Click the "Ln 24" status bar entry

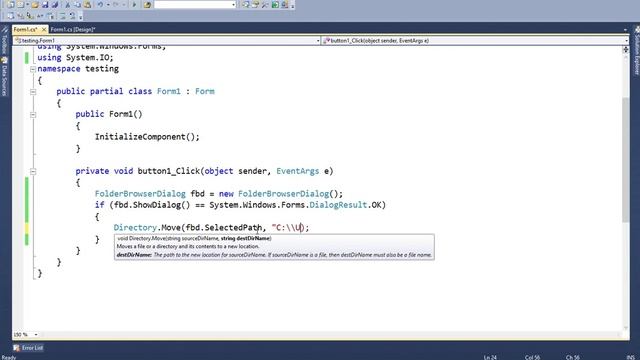point(490,357)
